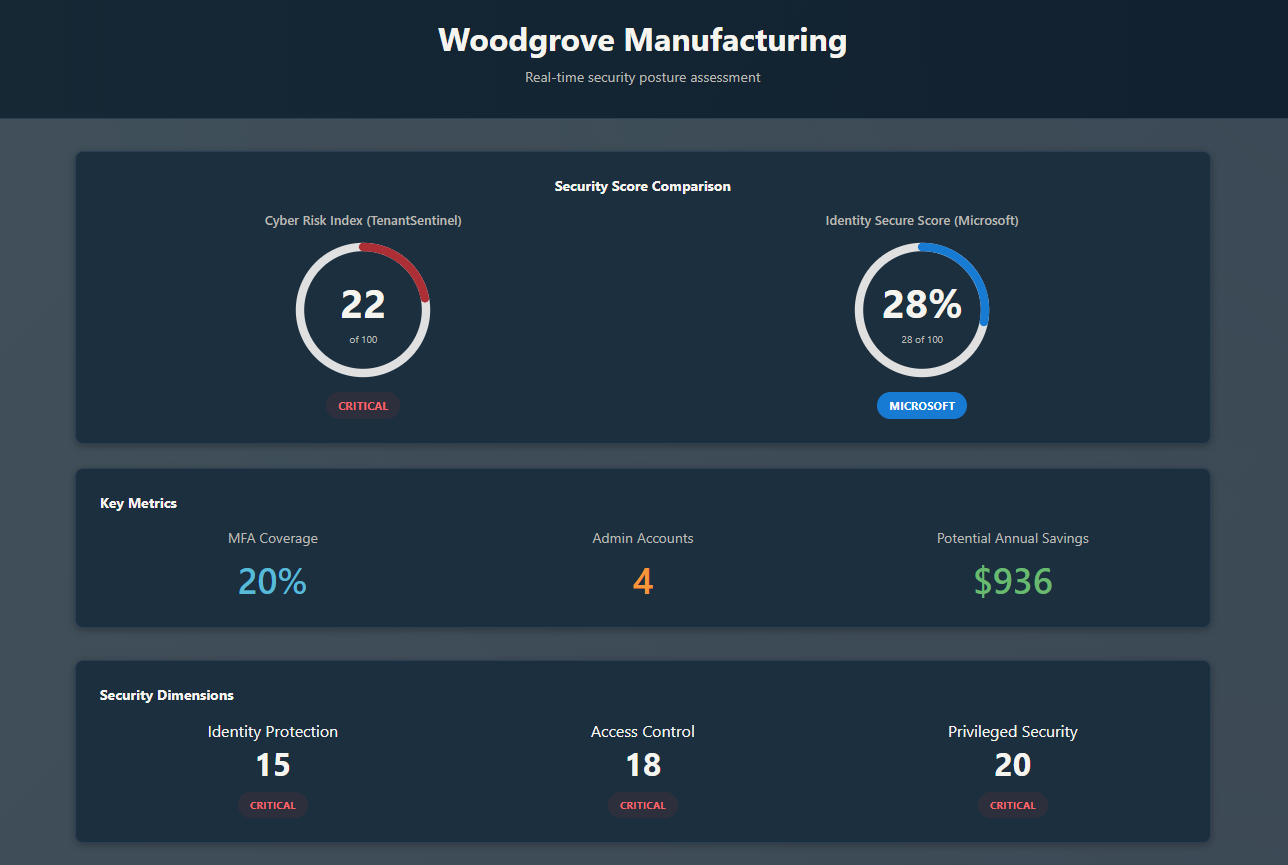
Task: Click the Cyber Risk Index (TenantSentinel) label
Action: 363,221
